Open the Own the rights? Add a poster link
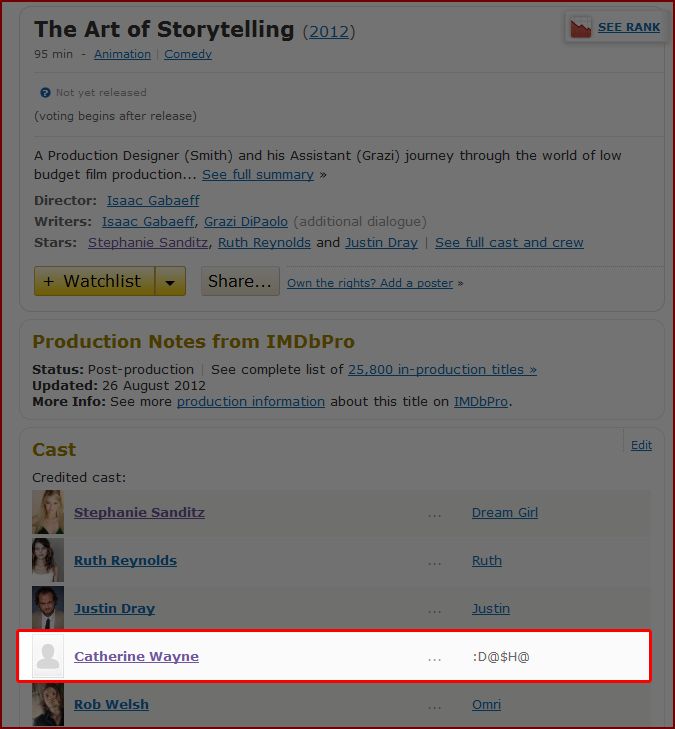Screen dimensions: 675x729 [370, 283]
